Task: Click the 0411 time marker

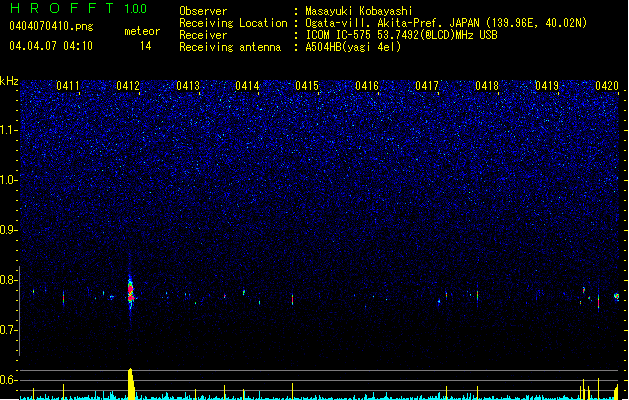Action: (x=68, y=86)
